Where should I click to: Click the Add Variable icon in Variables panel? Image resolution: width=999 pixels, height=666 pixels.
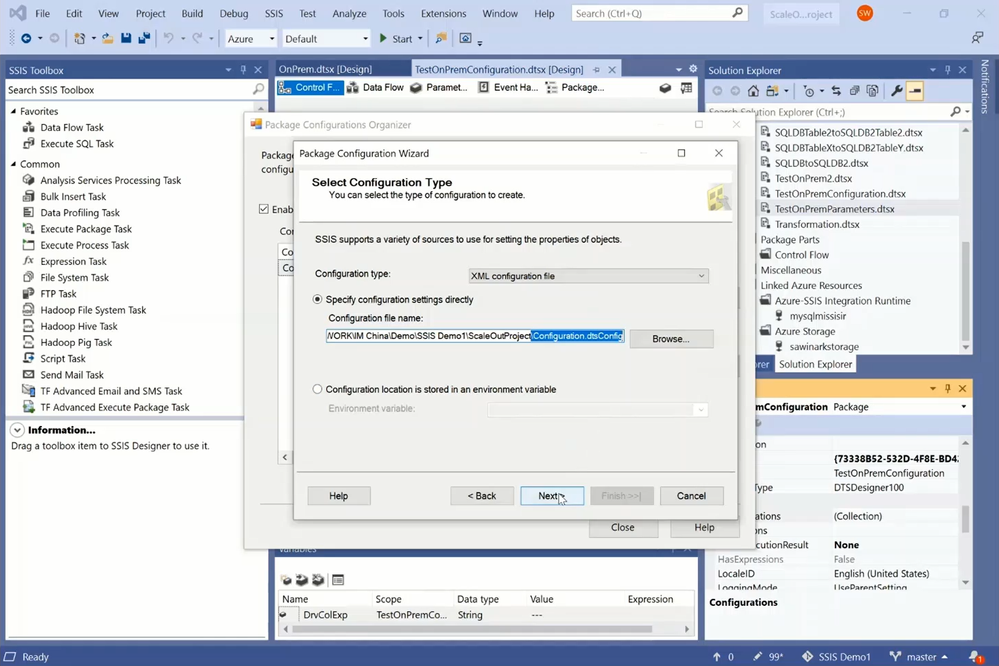pyautogui.click(x=286, y=579)
